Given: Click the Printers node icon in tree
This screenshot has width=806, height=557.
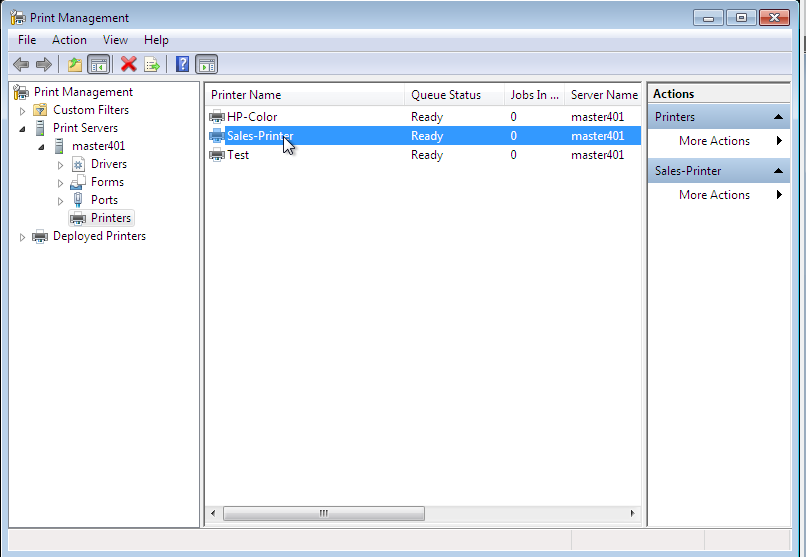Looking at the screenshot, I should pos(78,218).
